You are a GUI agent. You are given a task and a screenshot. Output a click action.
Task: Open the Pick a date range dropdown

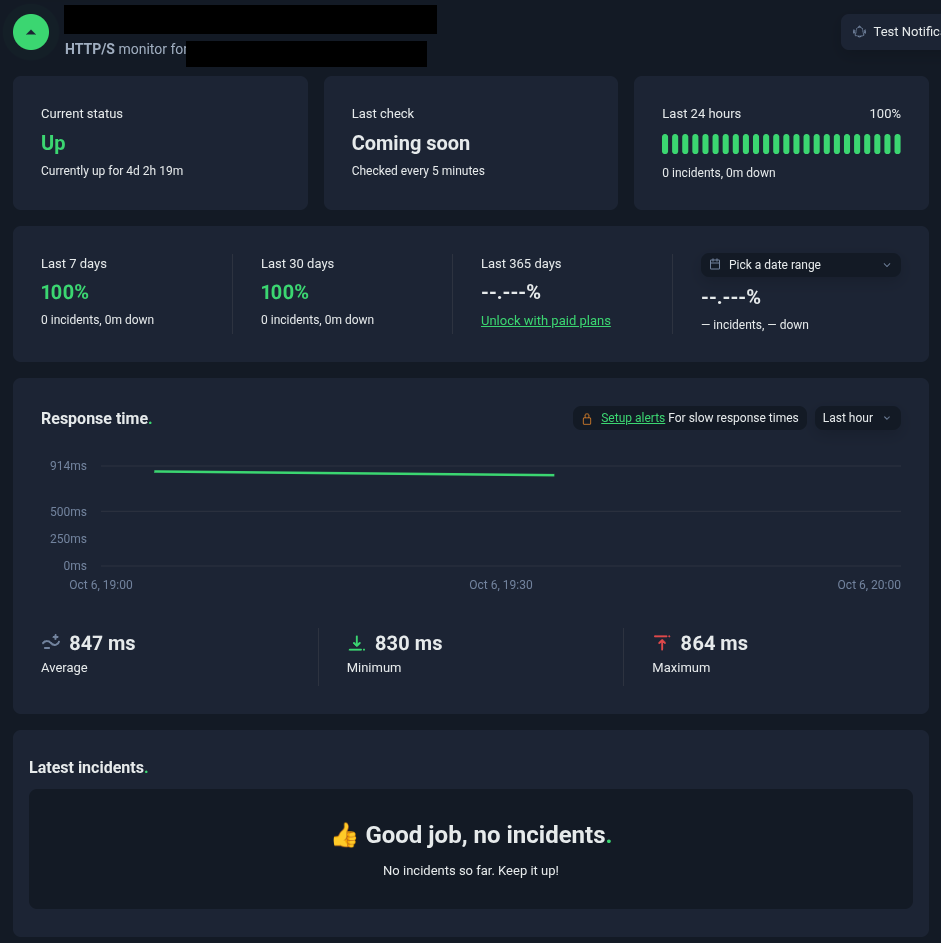coord(800,265)
